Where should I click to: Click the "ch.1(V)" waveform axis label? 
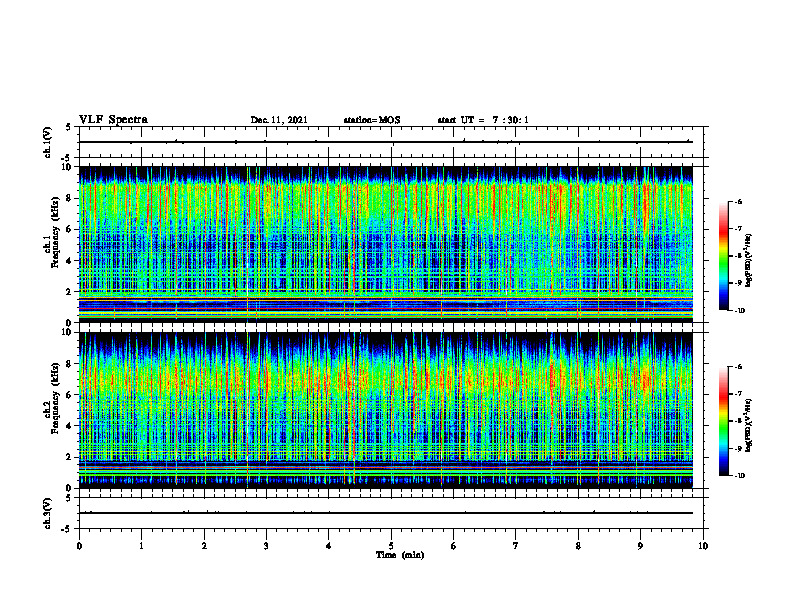[x=47, y=142]
